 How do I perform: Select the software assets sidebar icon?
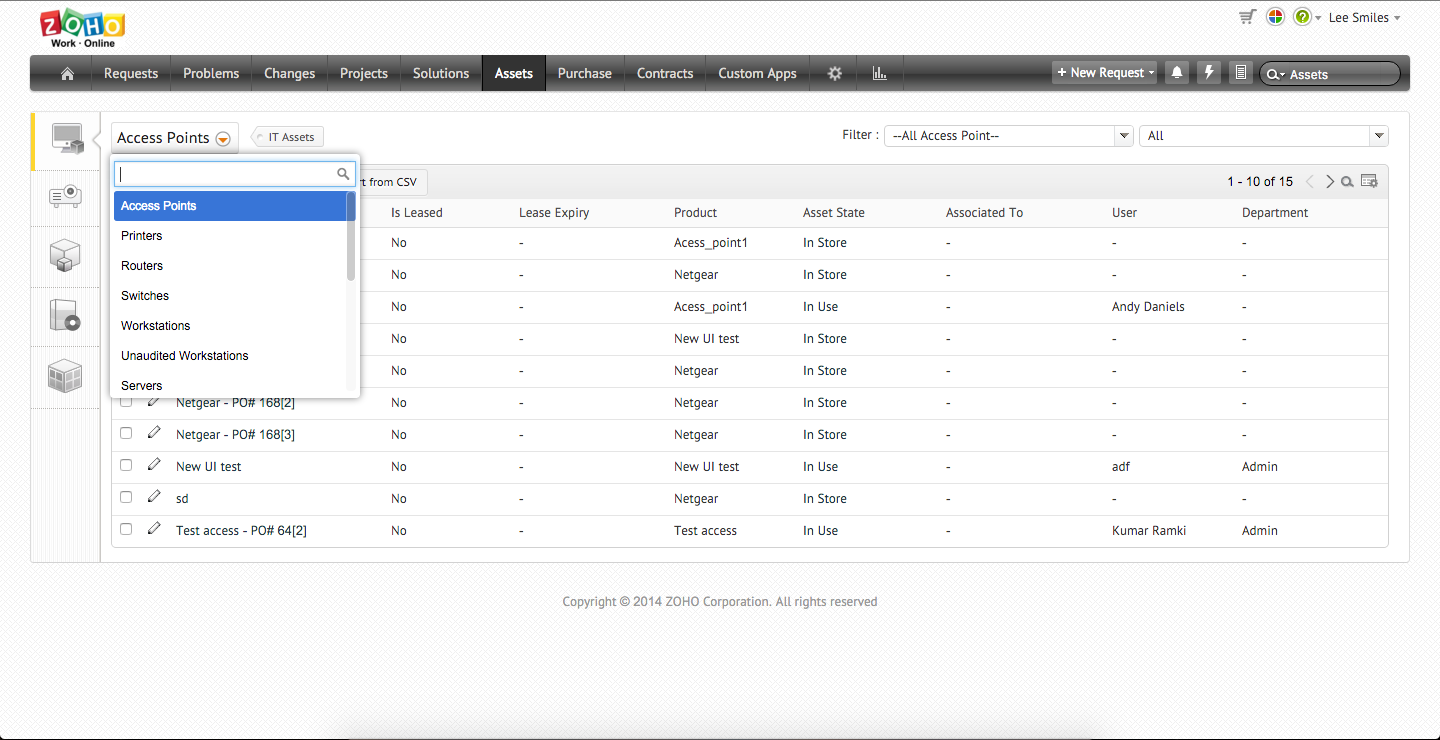click(65, 316)
